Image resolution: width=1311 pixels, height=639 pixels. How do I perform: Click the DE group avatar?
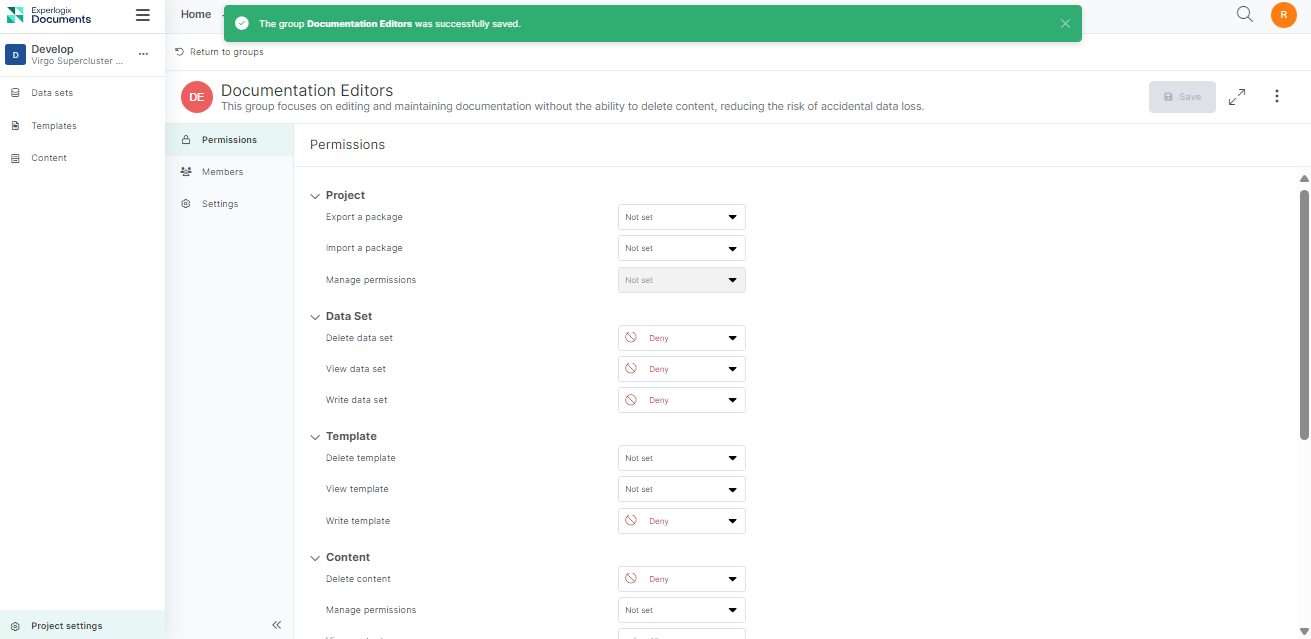pos(197,97)
